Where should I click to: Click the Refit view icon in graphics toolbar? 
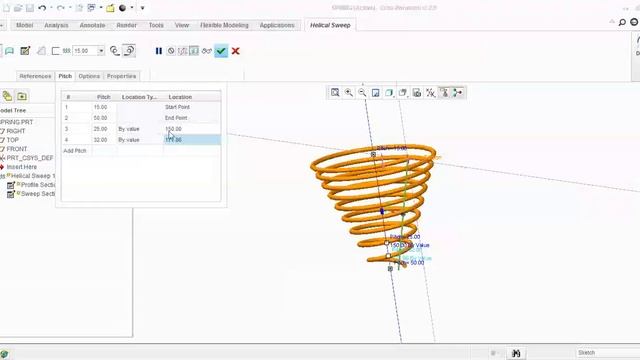point(335,93)
